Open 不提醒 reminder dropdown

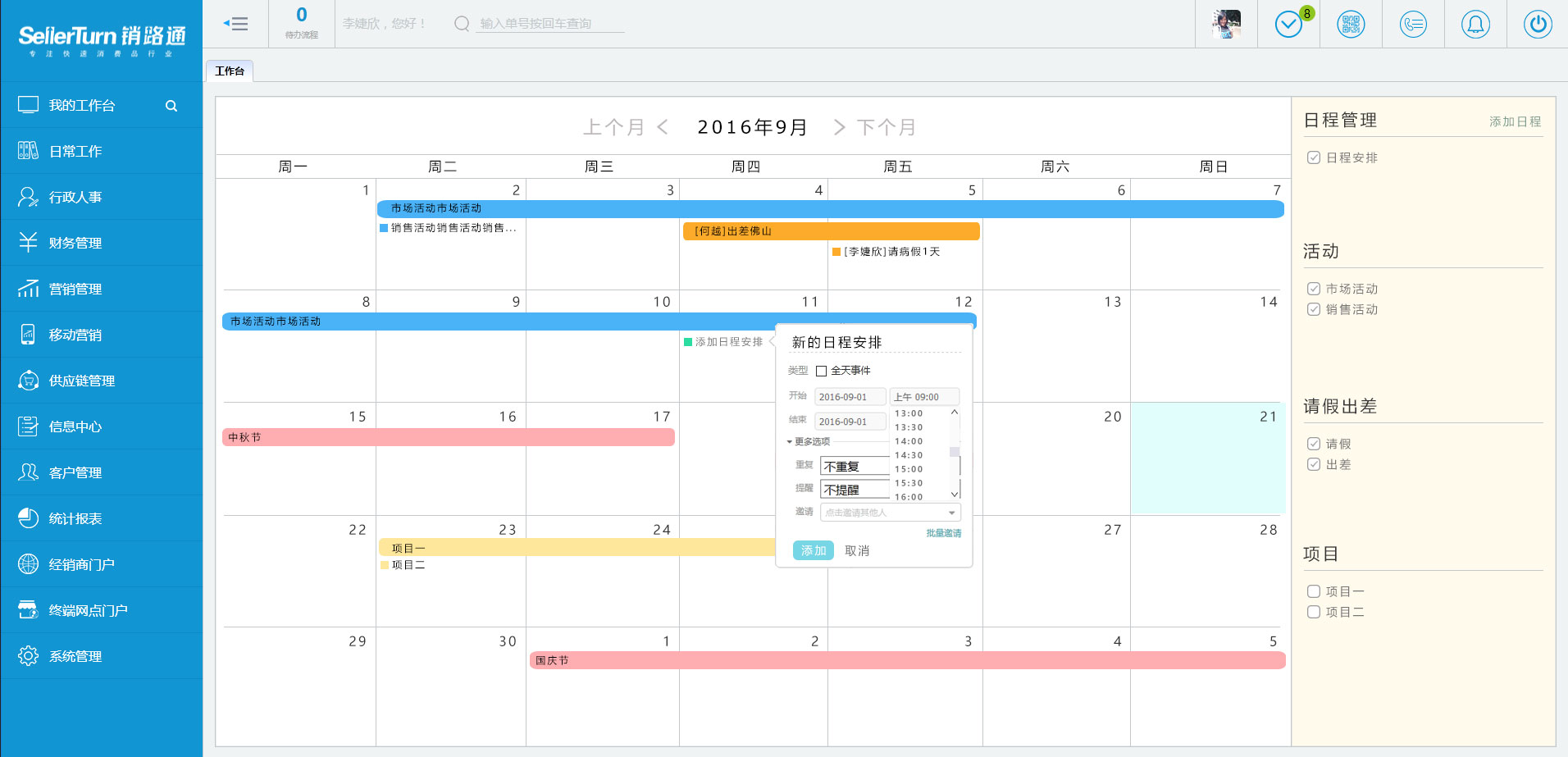[x=855, y=490]
